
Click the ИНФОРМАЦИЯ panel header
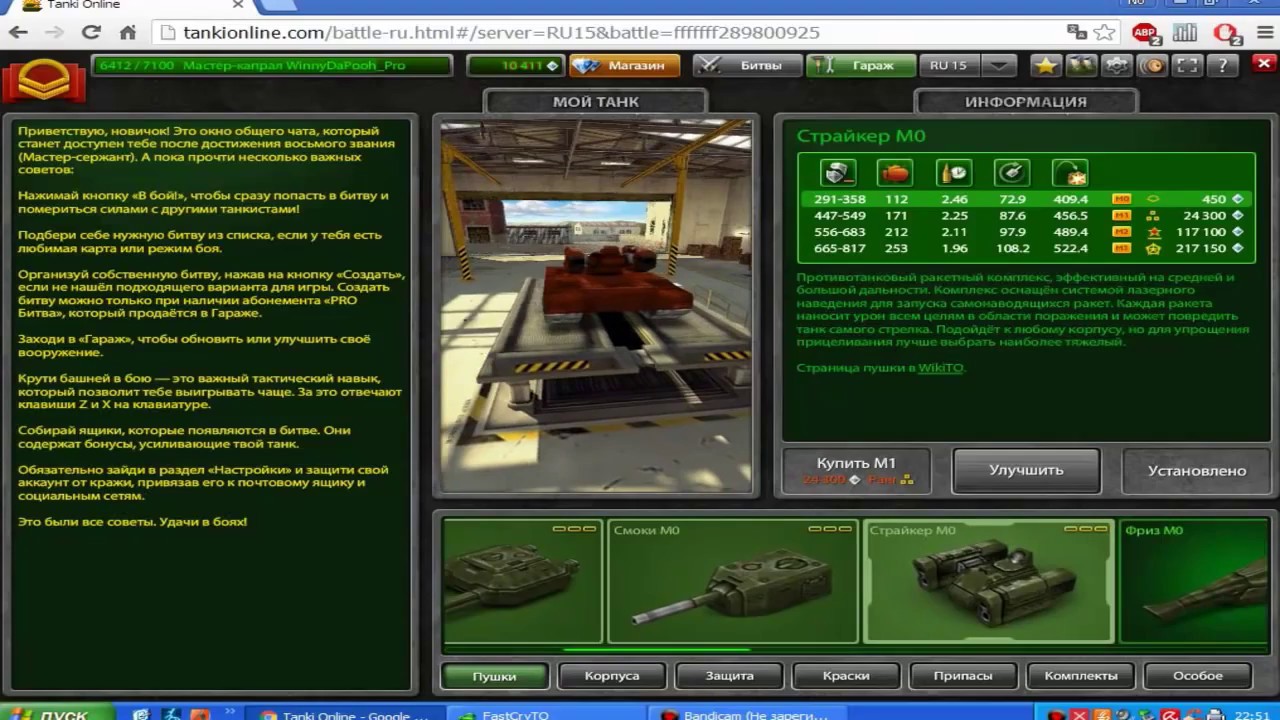pos(1025,101)
